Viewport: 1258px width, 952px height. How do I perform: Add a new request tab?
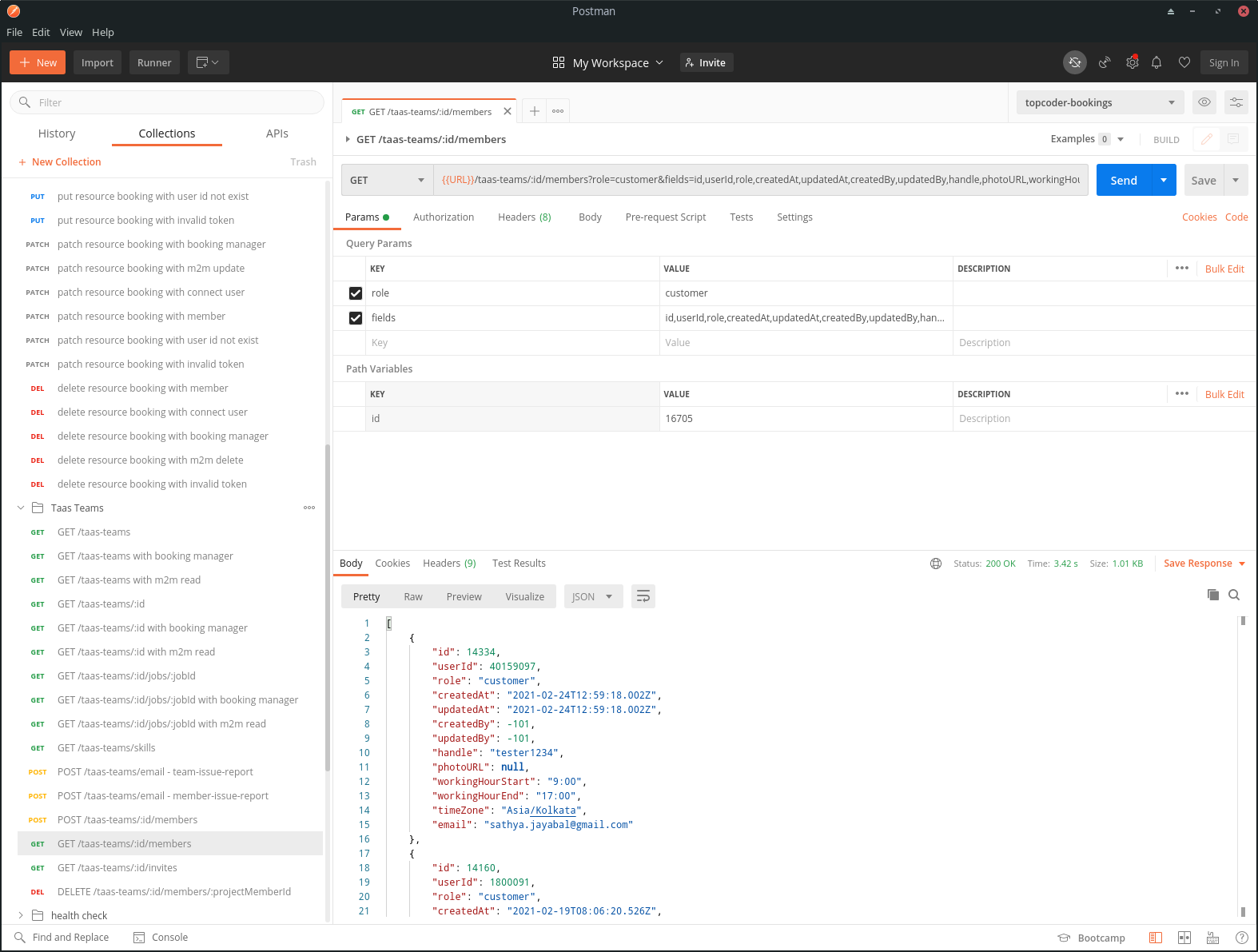[535, 111]
